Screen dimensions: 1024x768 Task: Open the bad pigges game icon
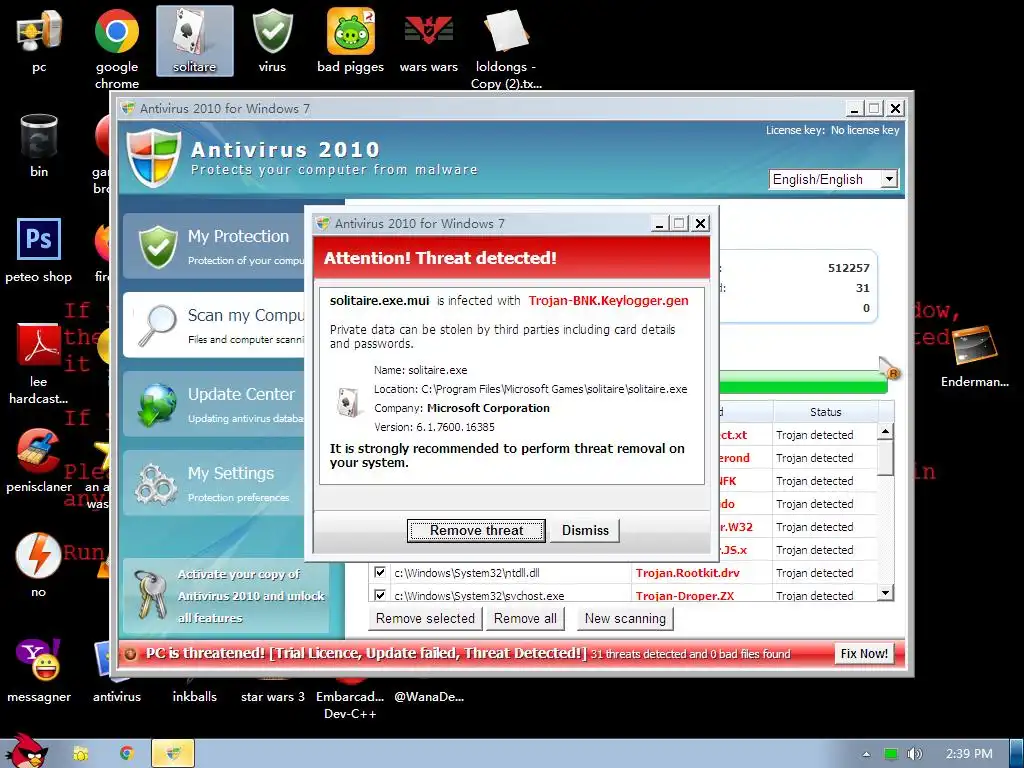pos(351,40)
